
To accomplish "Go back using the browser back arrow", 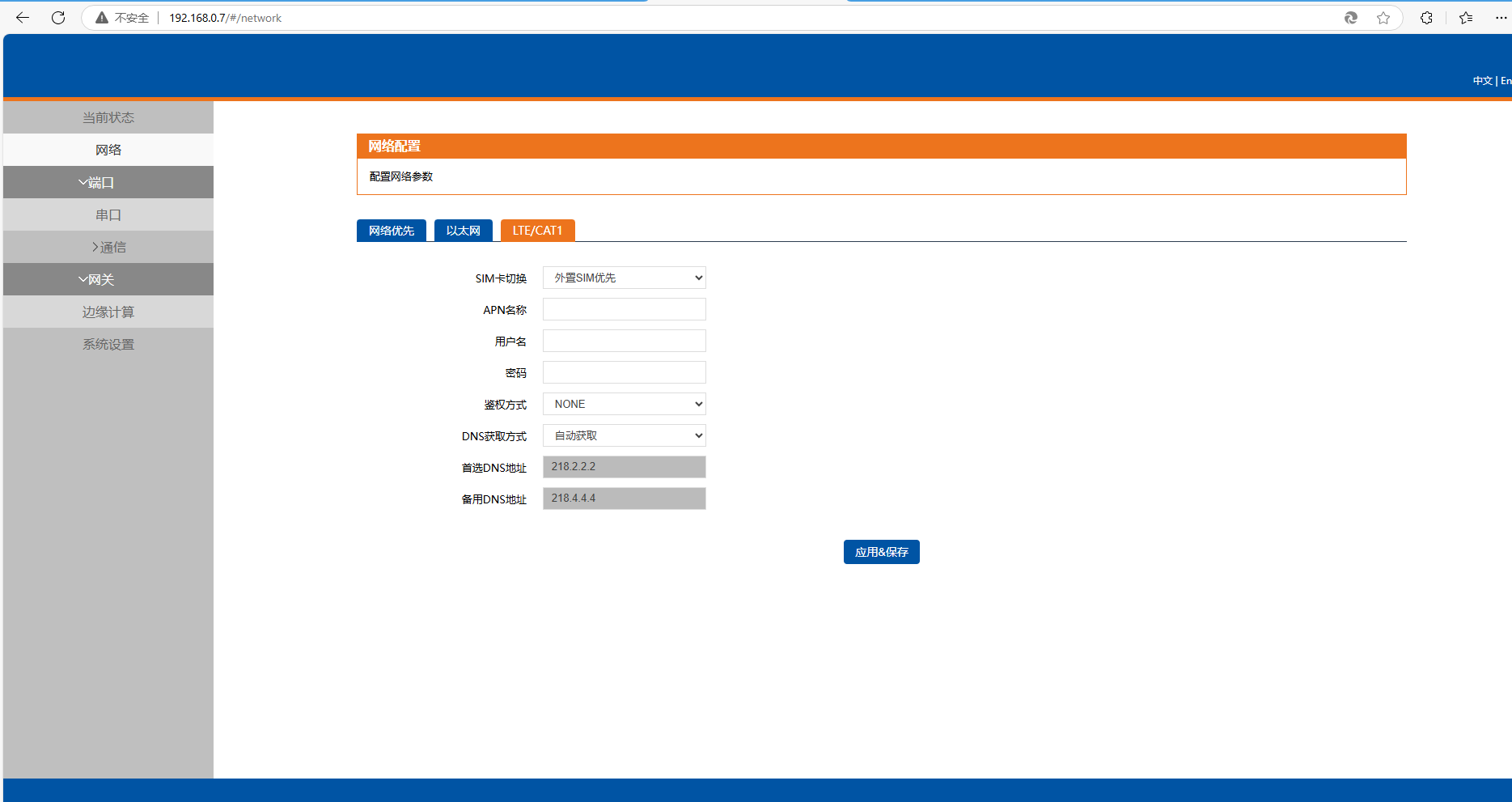I will (23, 18).
